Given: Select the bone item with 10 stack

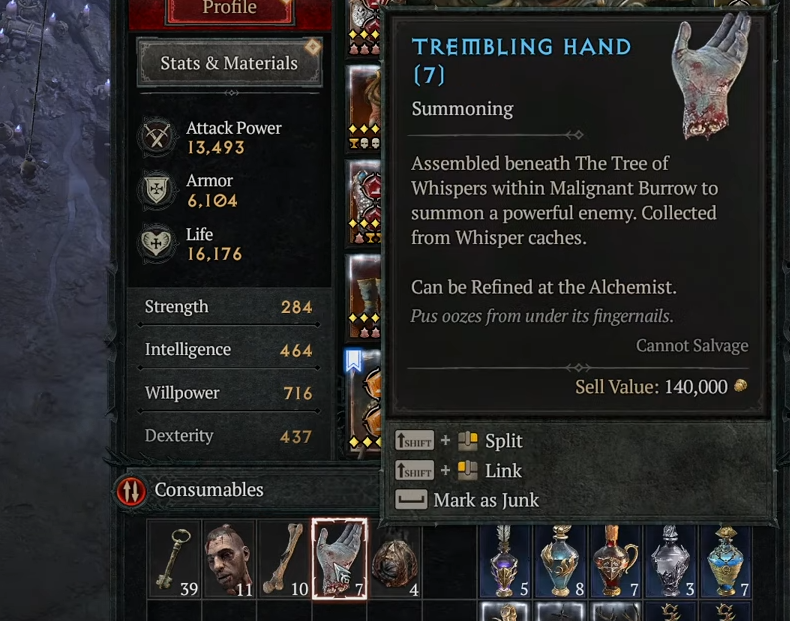Looking at the screenshot, I should (284, 560).
